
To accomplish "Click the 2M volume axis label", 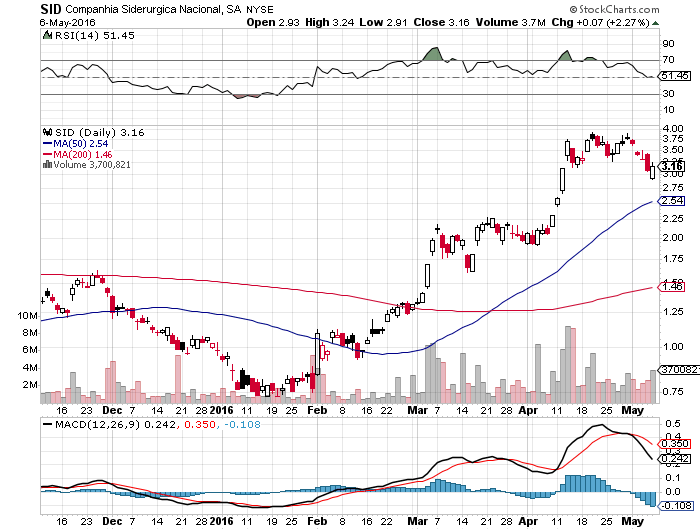I will pyautogui.click(x=30, y=384).
